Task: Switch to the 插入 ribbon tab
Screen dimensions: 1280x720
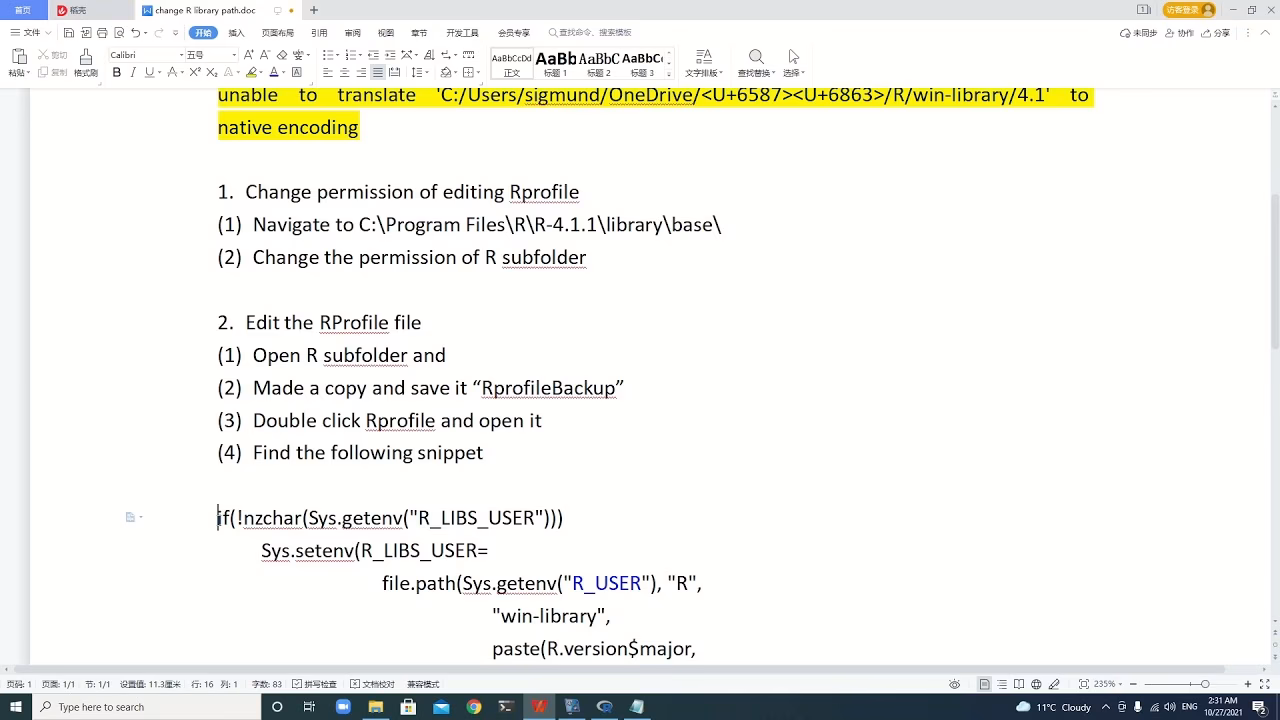Action: (235, 32)
